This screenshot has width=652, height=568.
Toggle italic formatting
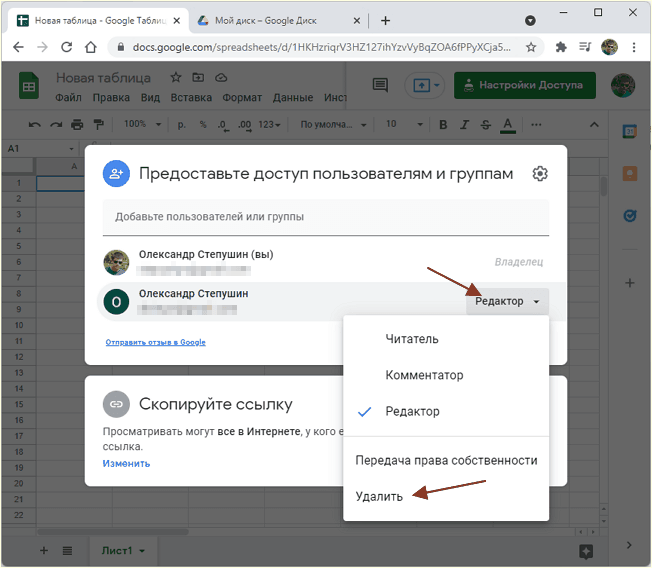click(464, 125)
